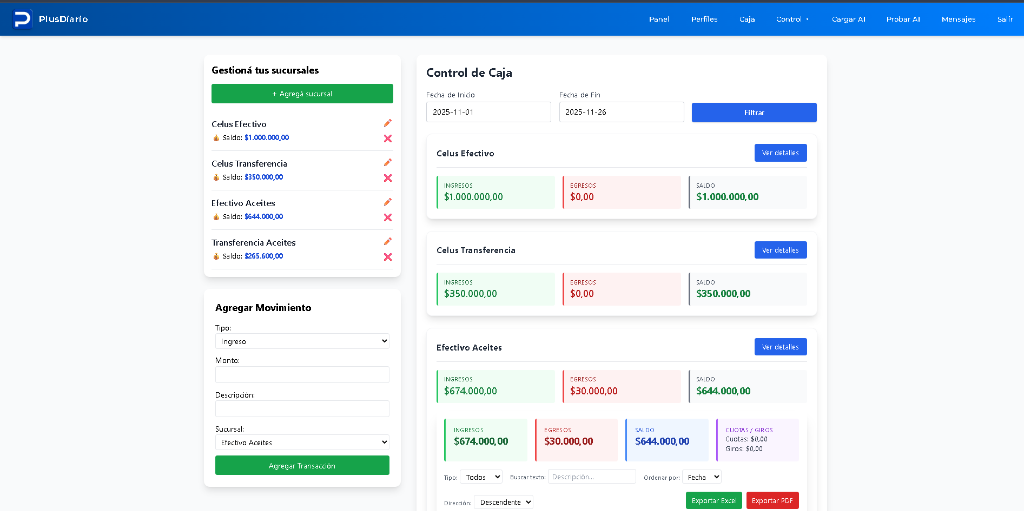Delete the Celus Efectivo branch
The image size is (1024, 511).
(388, 138)
